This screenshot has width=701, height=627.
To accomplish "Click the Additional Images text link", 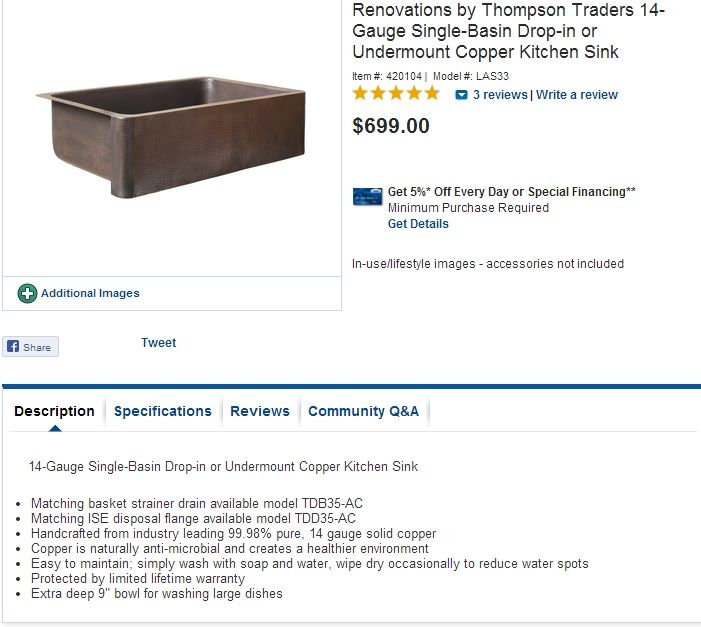I will tap(90, 293).
